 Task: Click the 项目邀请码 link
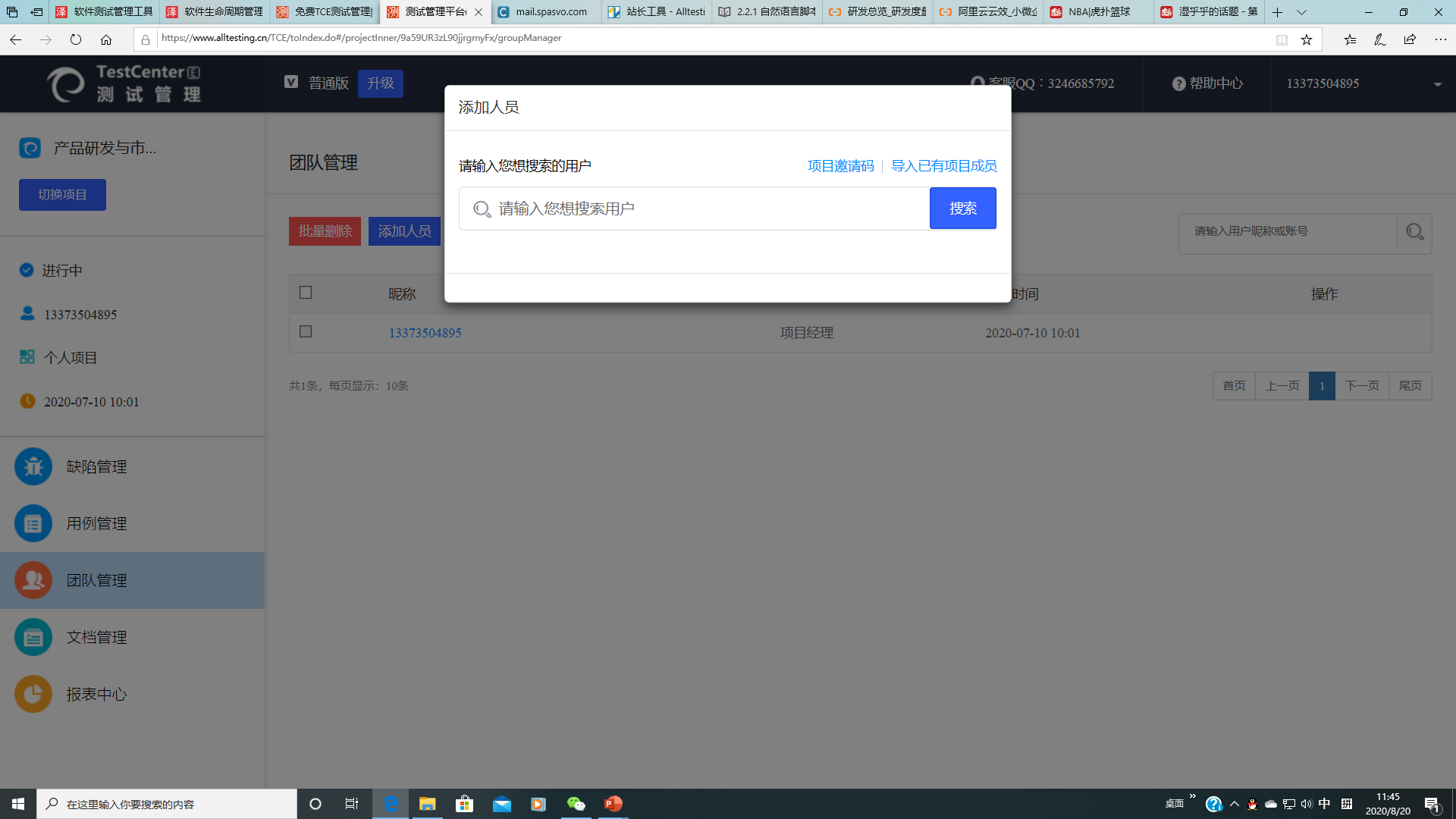[x=840, y=166]
